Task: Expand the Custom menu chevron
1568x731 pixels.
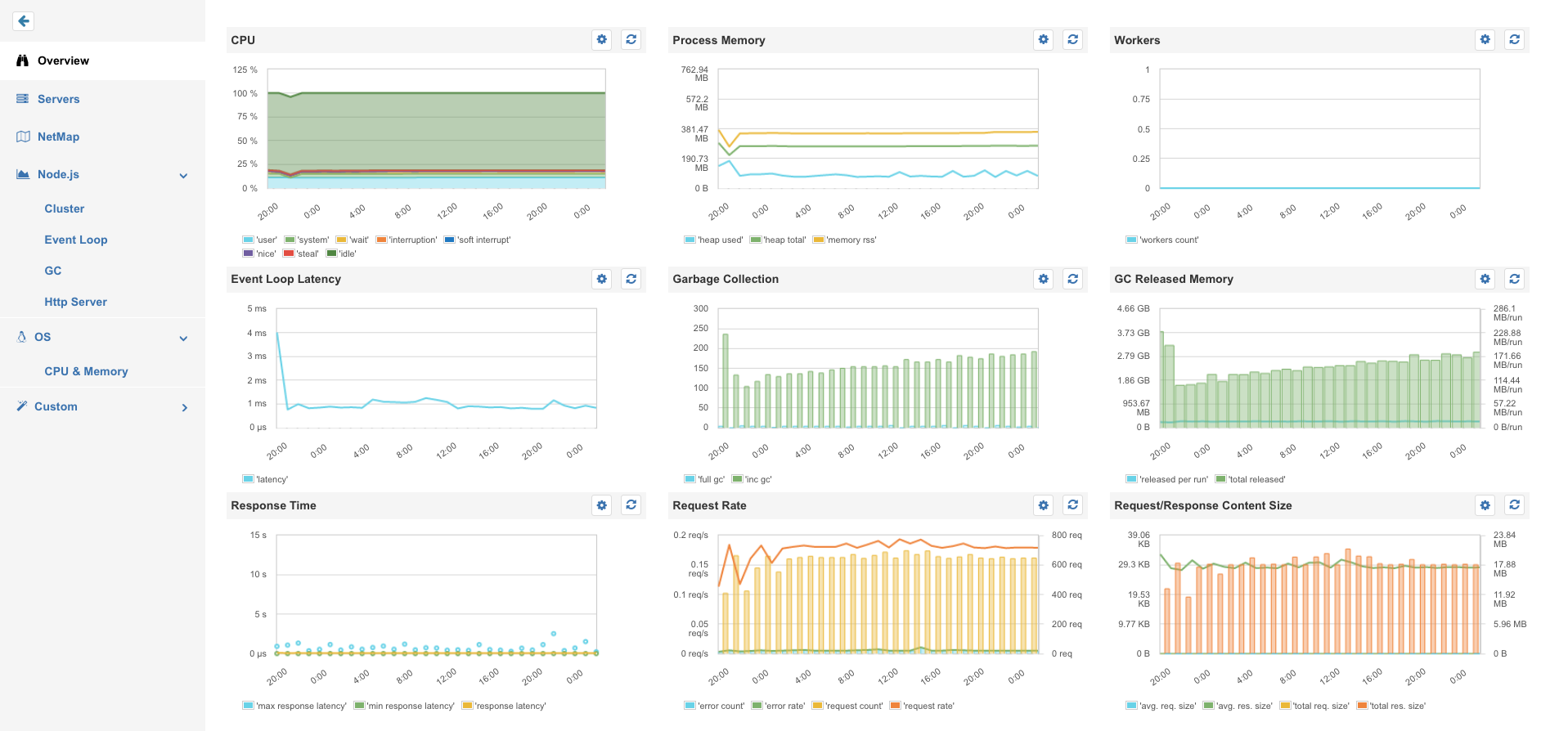Action: click(x=185, y=407)
